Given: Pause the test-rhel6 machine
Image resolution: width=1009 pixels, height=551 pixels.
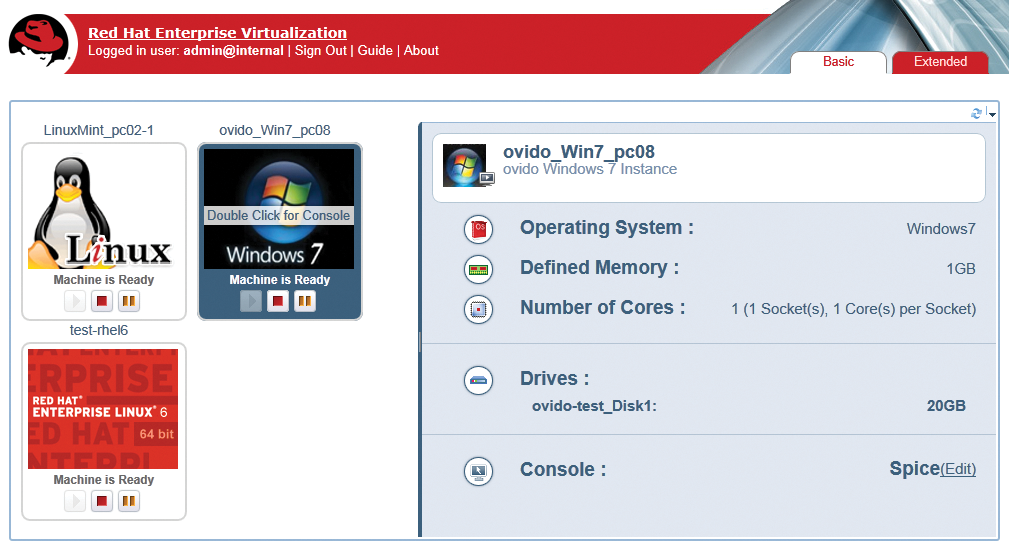Looking at the screenshot, I should click(x=129, y=501).
